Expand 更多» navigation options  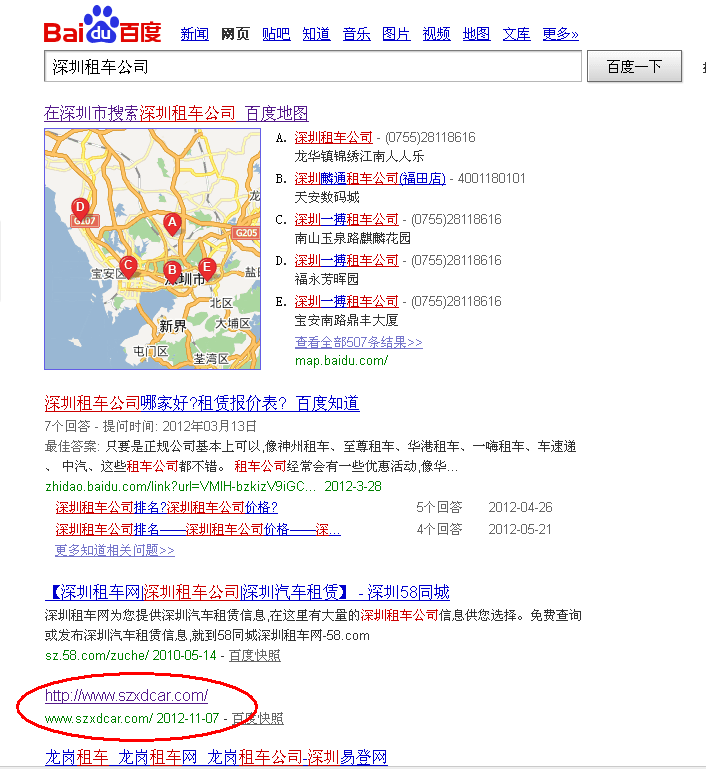coord(560,34)
